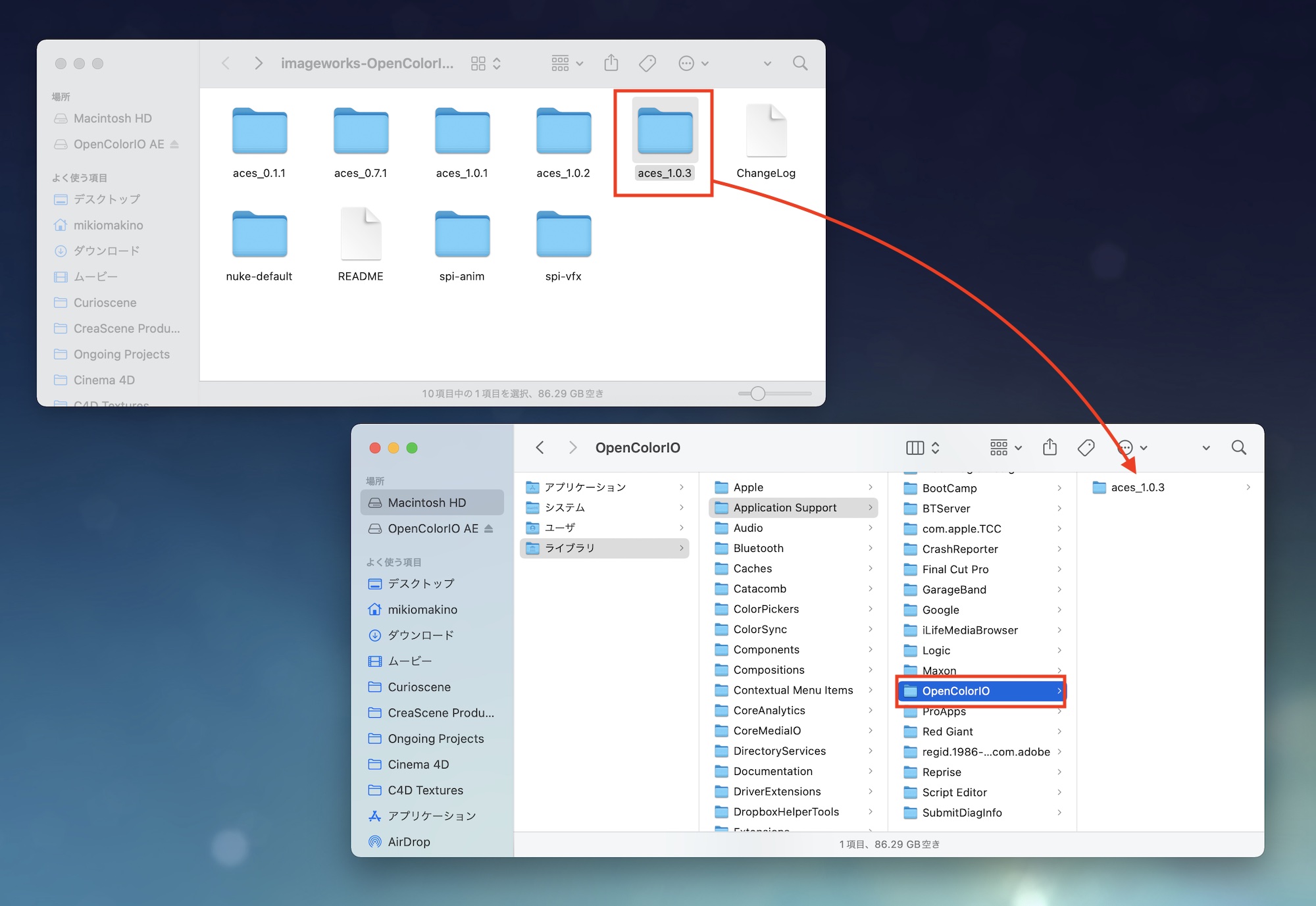Image resolution: width=1316 pixels, height=906 pixels.
Task: Click the back arrow in the OpenColorIO window
Action: point(540,447)
